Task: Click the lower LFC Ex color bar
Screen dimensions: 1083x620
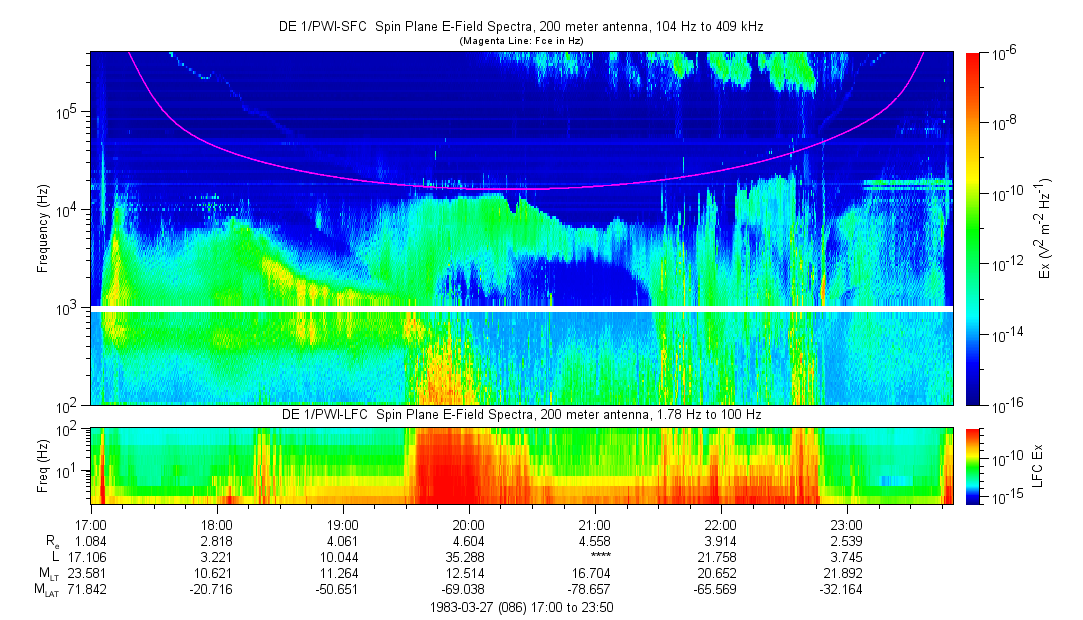Action: point(972,465)
